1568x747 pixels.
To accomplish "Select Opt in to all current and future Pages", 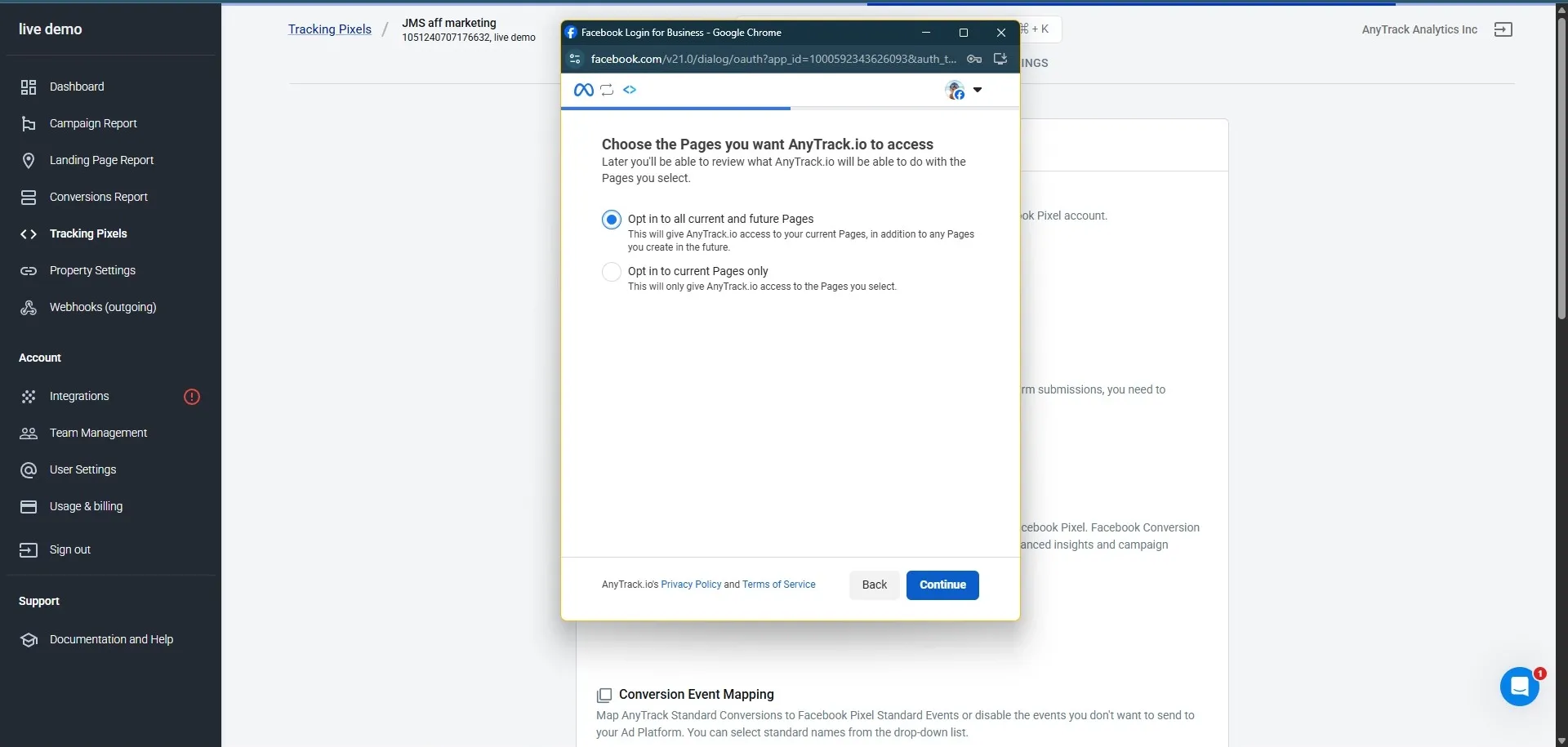I will click(612, 220).
